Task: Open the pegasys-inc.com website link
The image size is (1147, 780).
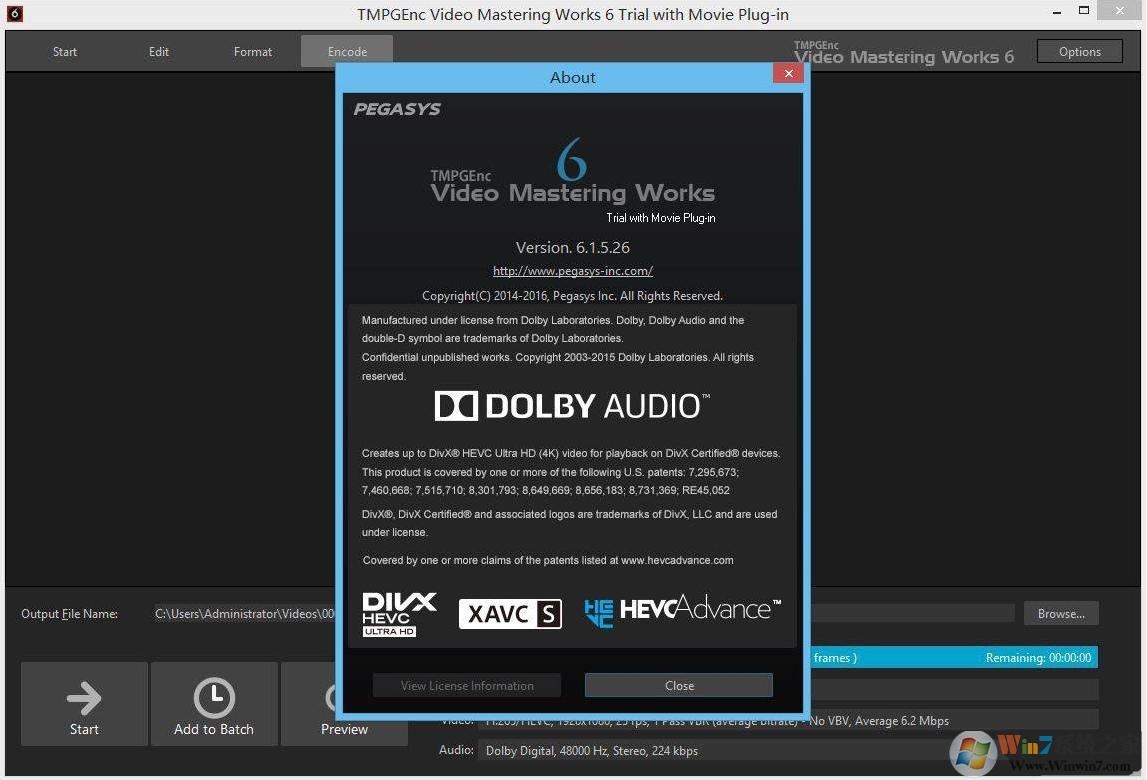Action: [573, 271]
